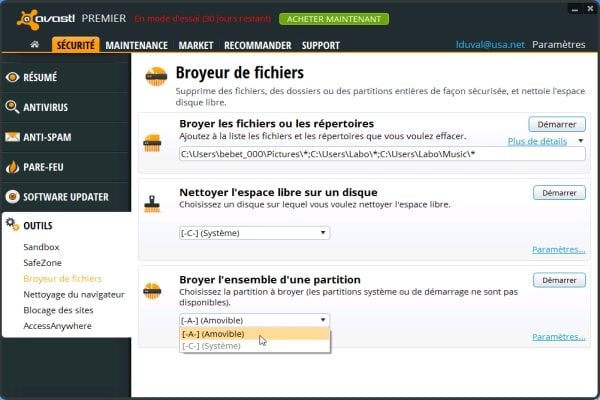Click the Software Updater disc icon

click(12, 197)
